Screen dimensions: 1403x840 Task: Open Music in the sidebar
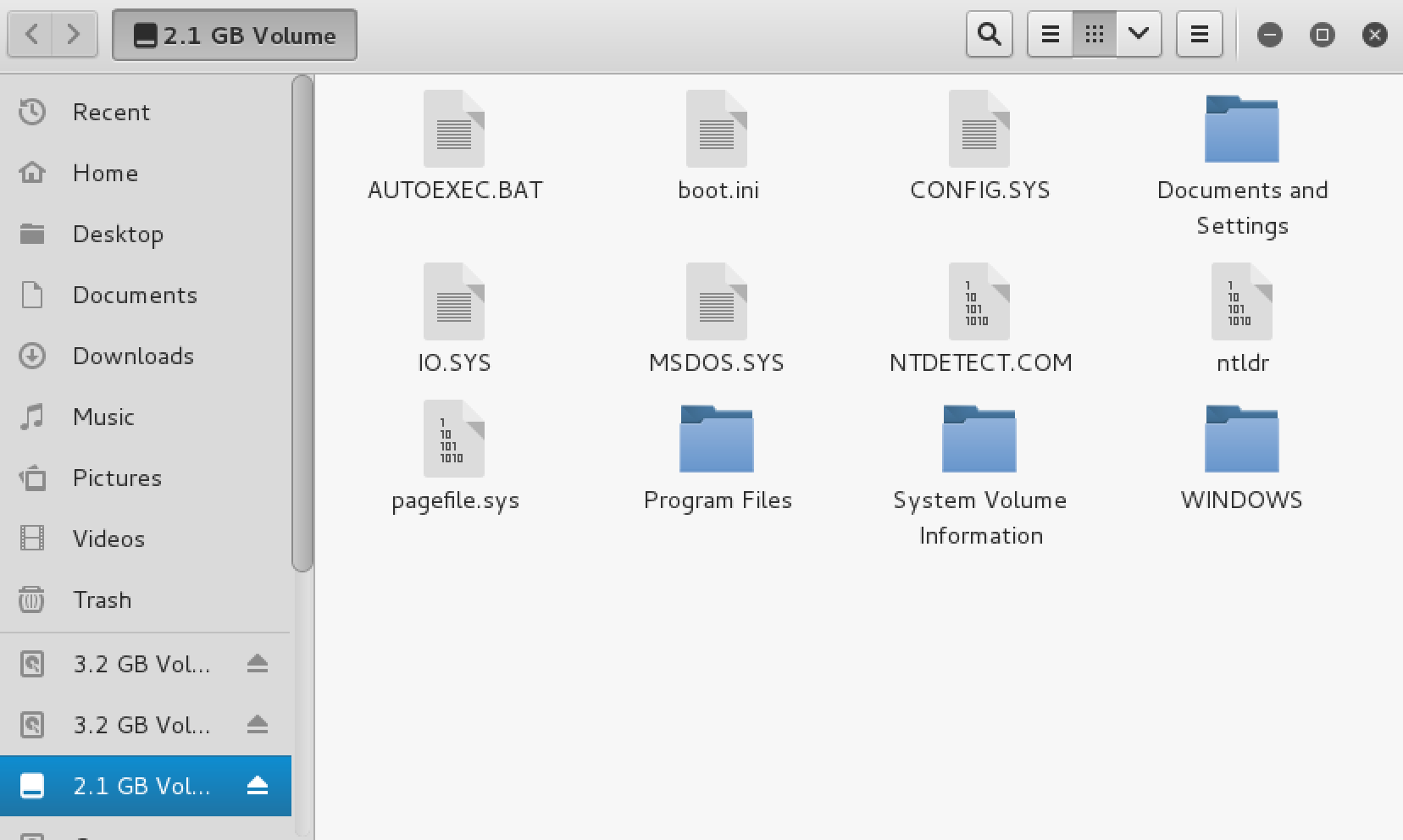[146, 417]
